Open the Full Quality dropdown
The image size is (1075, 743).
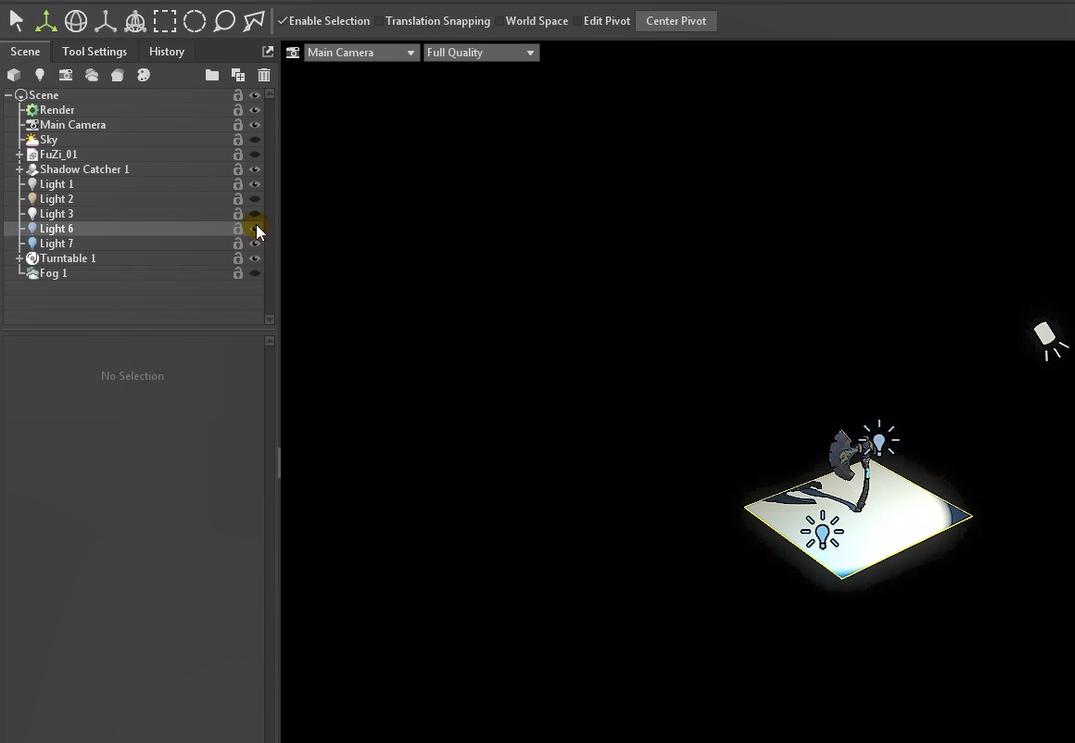pyautogui.click(x=481, y=53)
